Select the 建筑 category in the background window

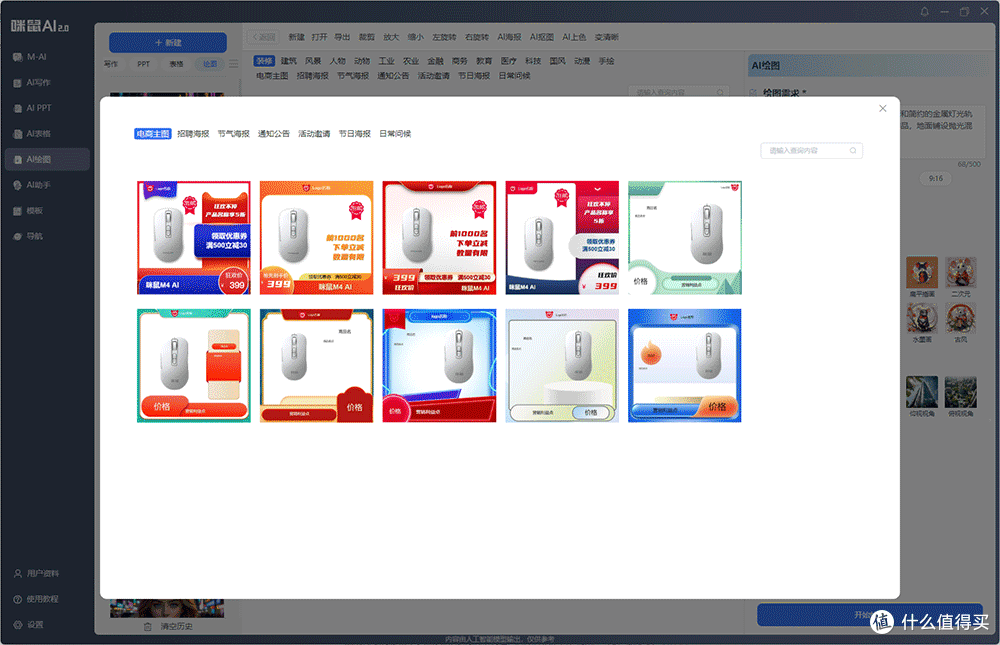(289, 61)
